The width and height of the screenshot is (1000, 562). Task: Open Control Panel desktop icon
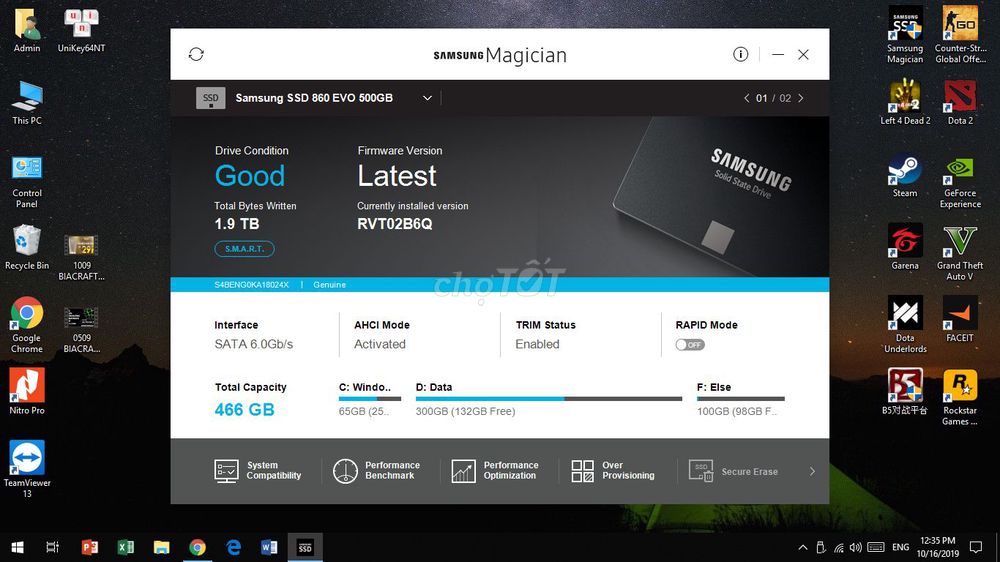(27, 181)
